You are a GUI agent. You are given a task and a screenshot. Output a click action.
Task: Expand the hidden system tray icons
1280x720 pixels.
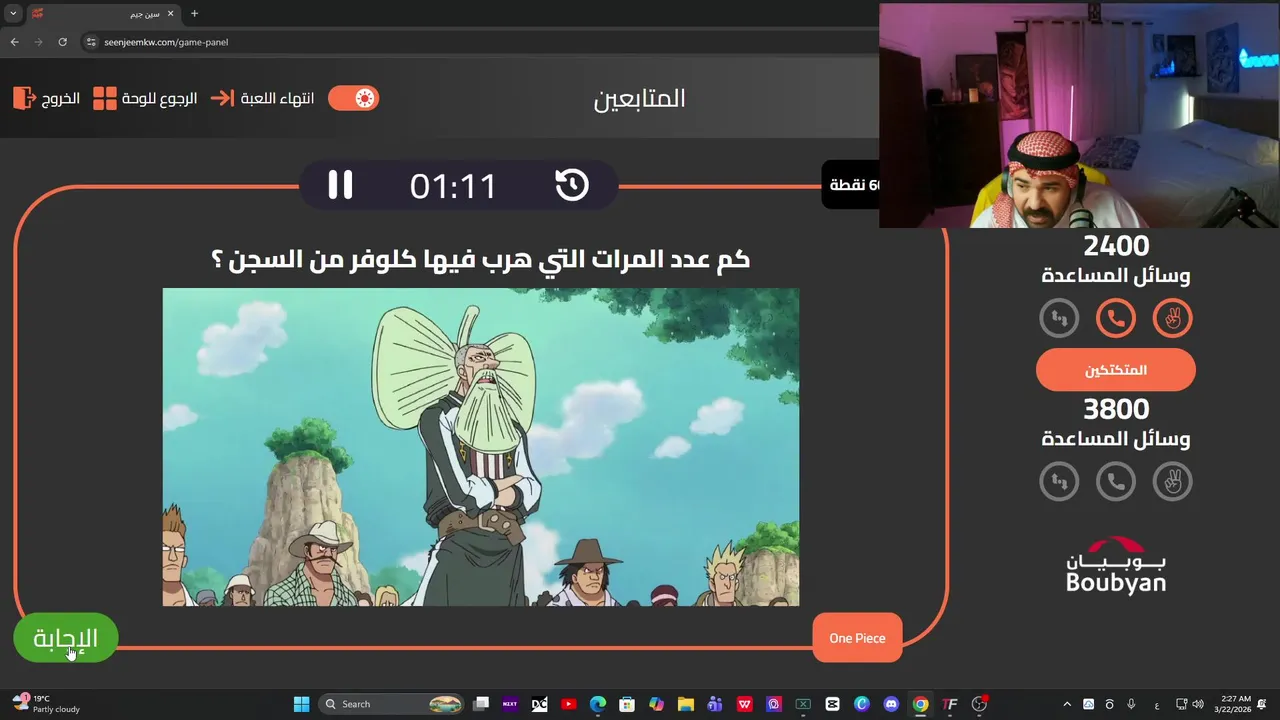click(1067, 704)
